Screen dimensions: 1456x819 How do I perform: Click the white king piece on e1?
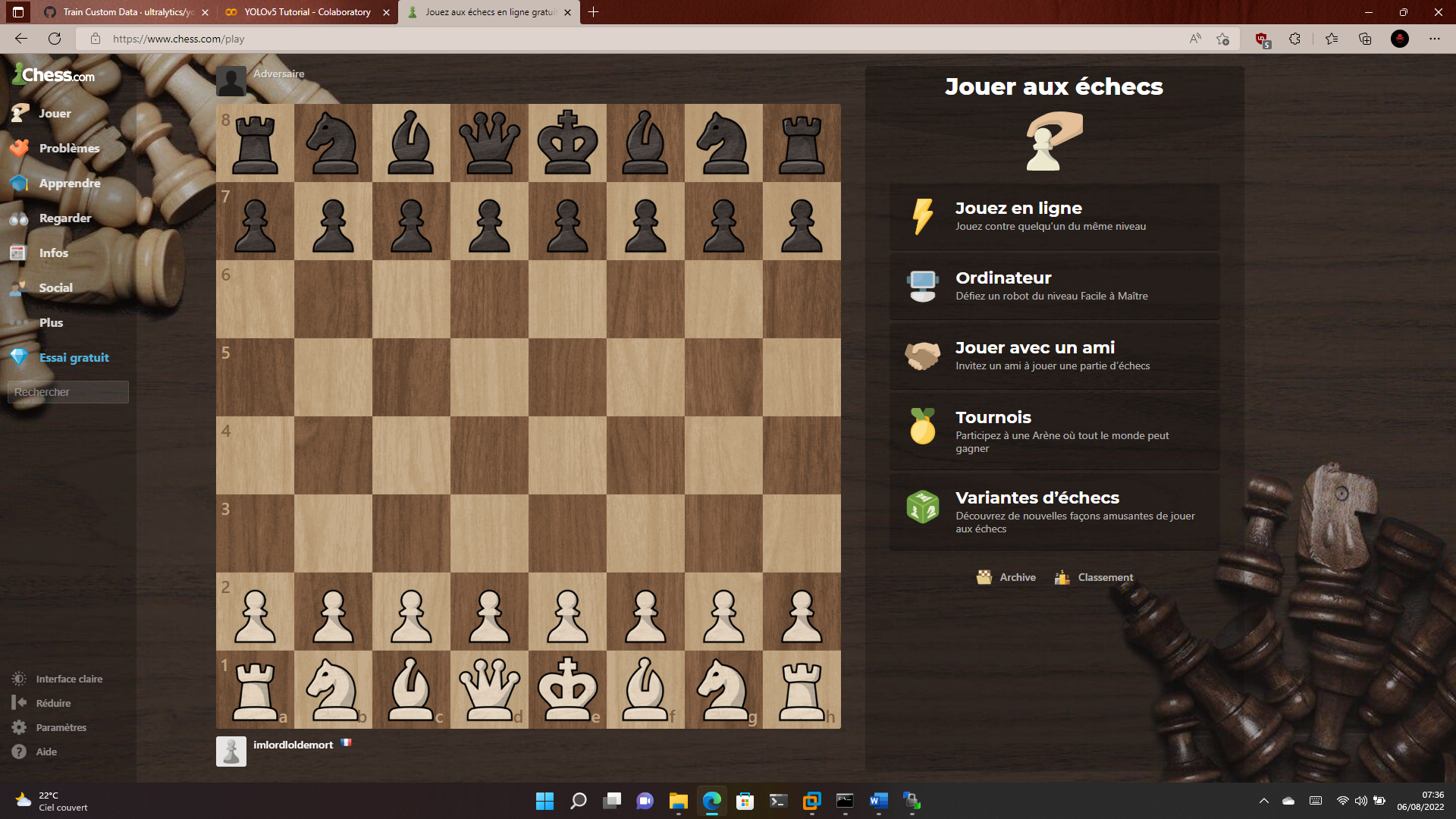coord(567,689)
